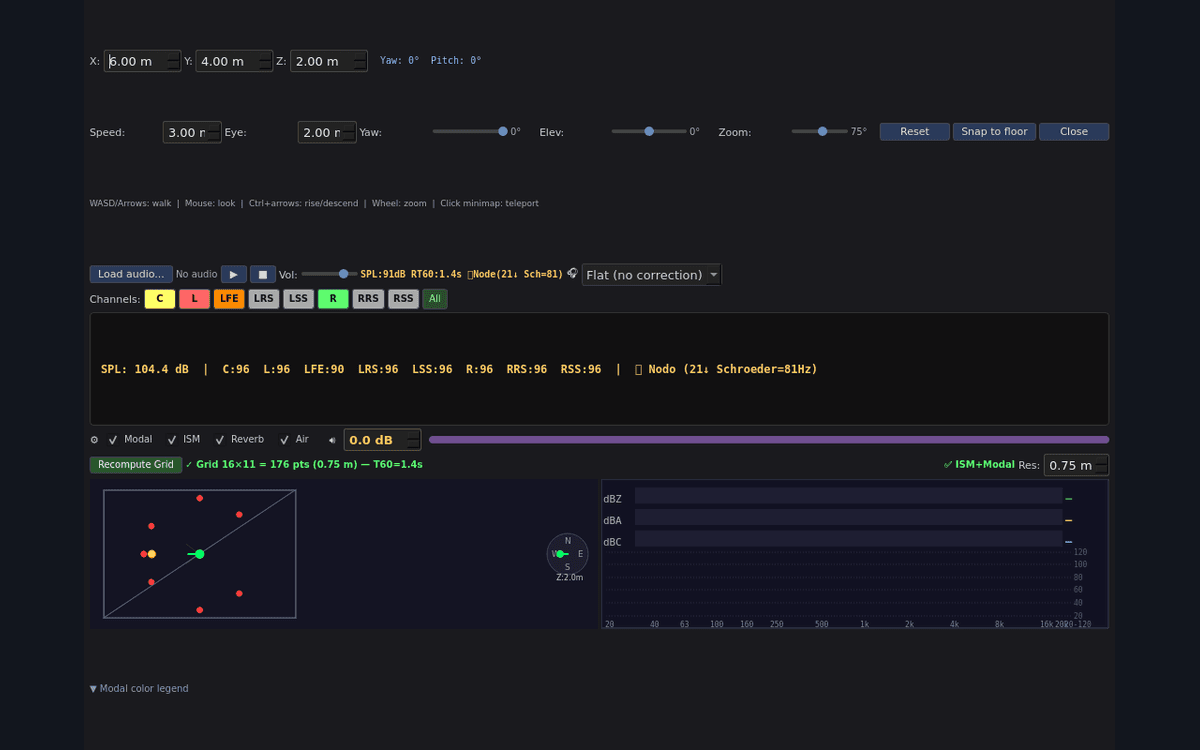Open the Flat (no correction) dropdown

pyautogui.click(x=652, y=275)
